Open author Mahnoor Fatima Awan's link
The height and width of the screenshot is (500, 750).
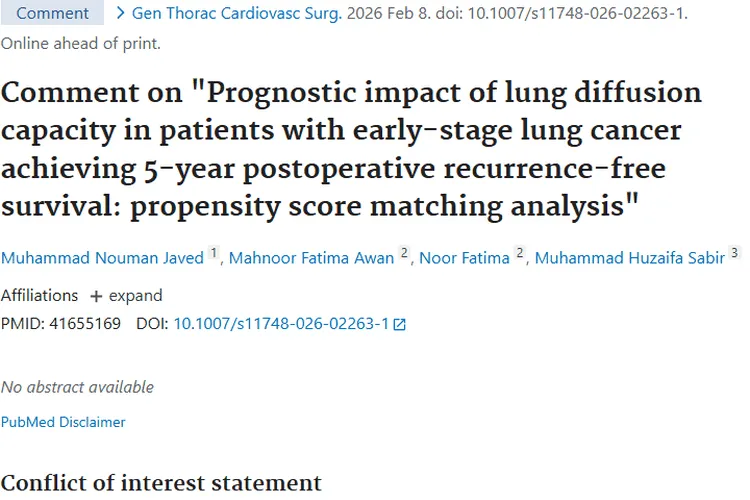312,259
